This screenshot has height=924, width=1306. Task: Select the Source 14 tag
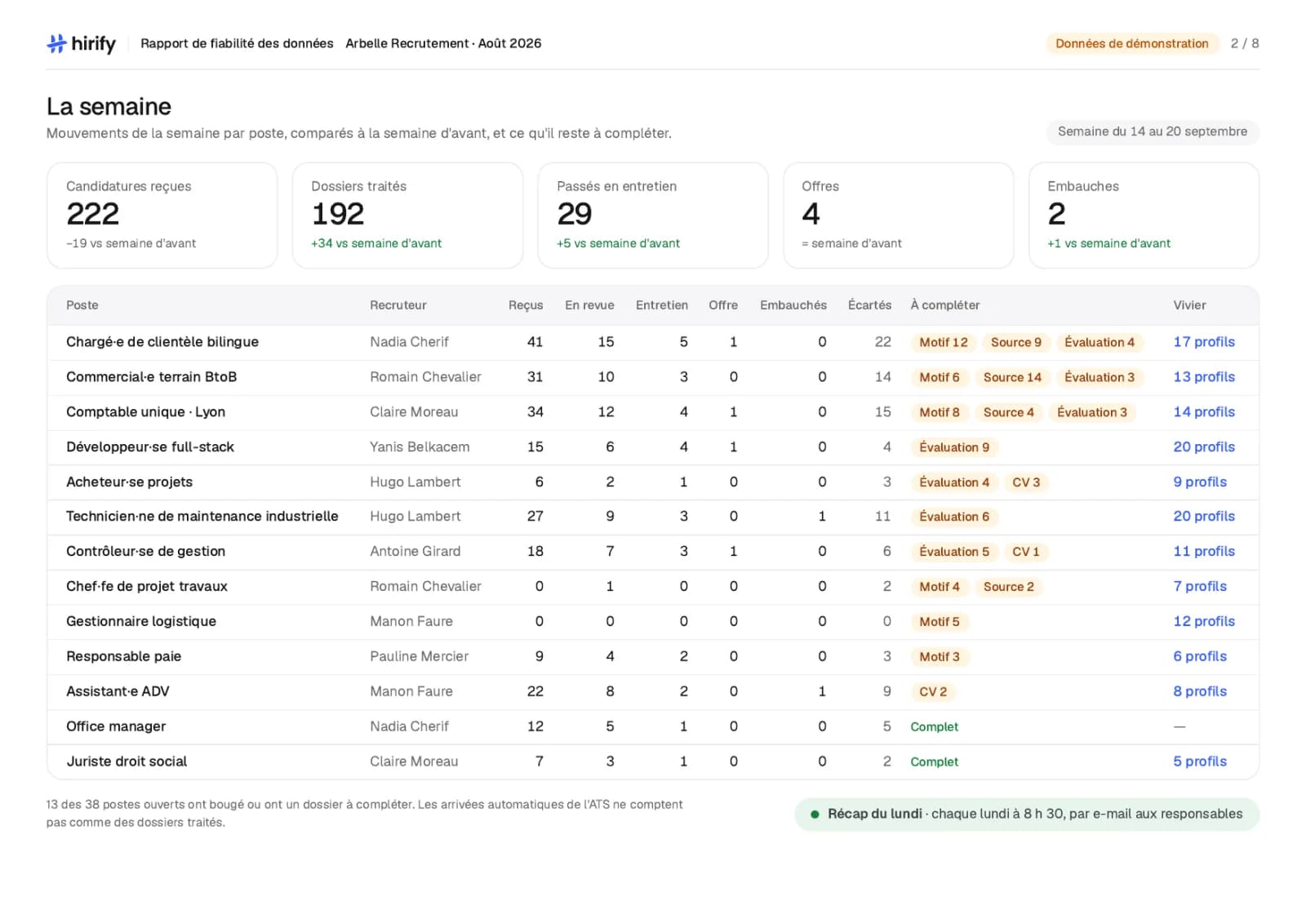[x=1012, y=378]
